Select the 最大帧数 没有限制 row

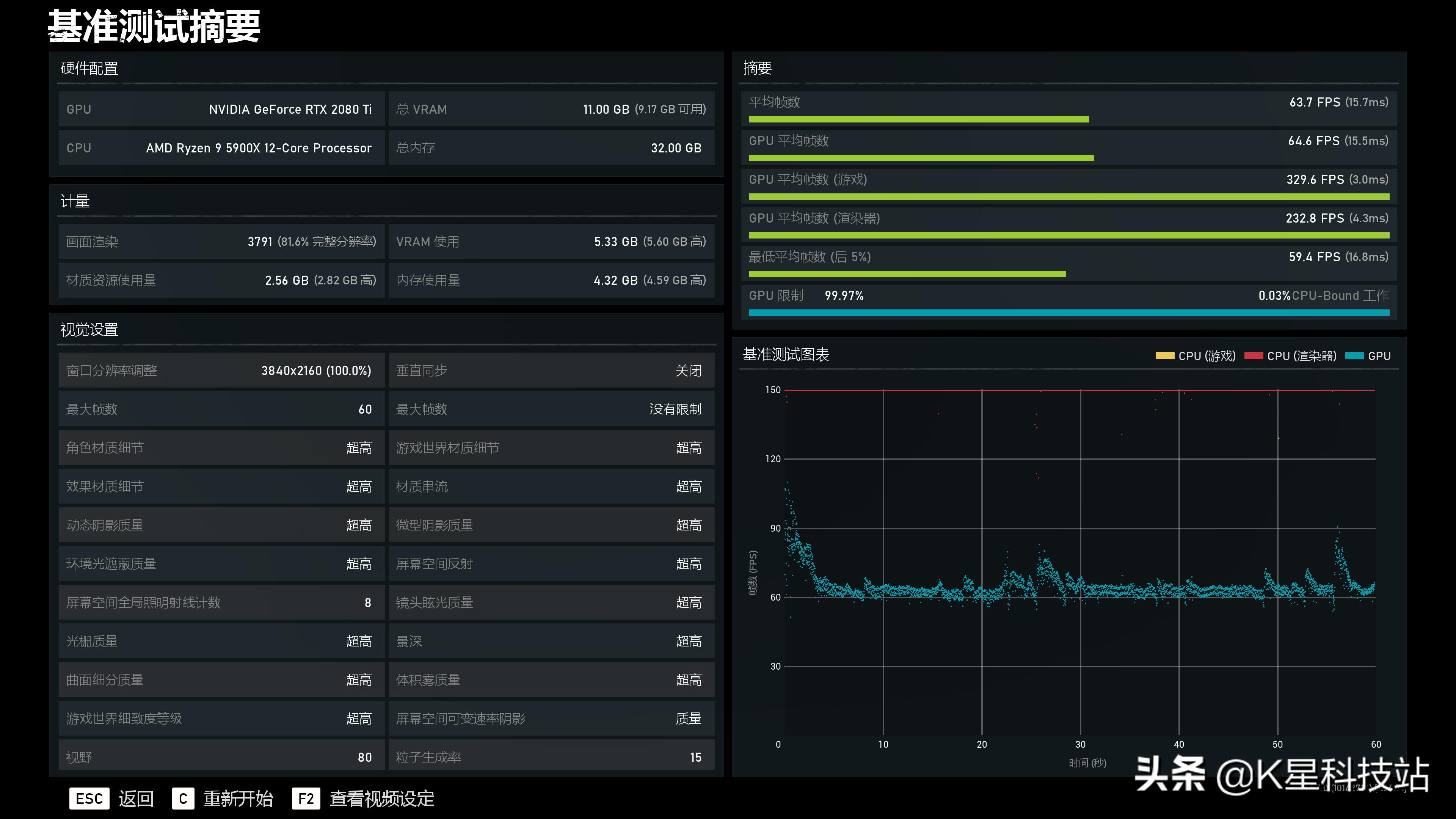[x=551, y=409]
